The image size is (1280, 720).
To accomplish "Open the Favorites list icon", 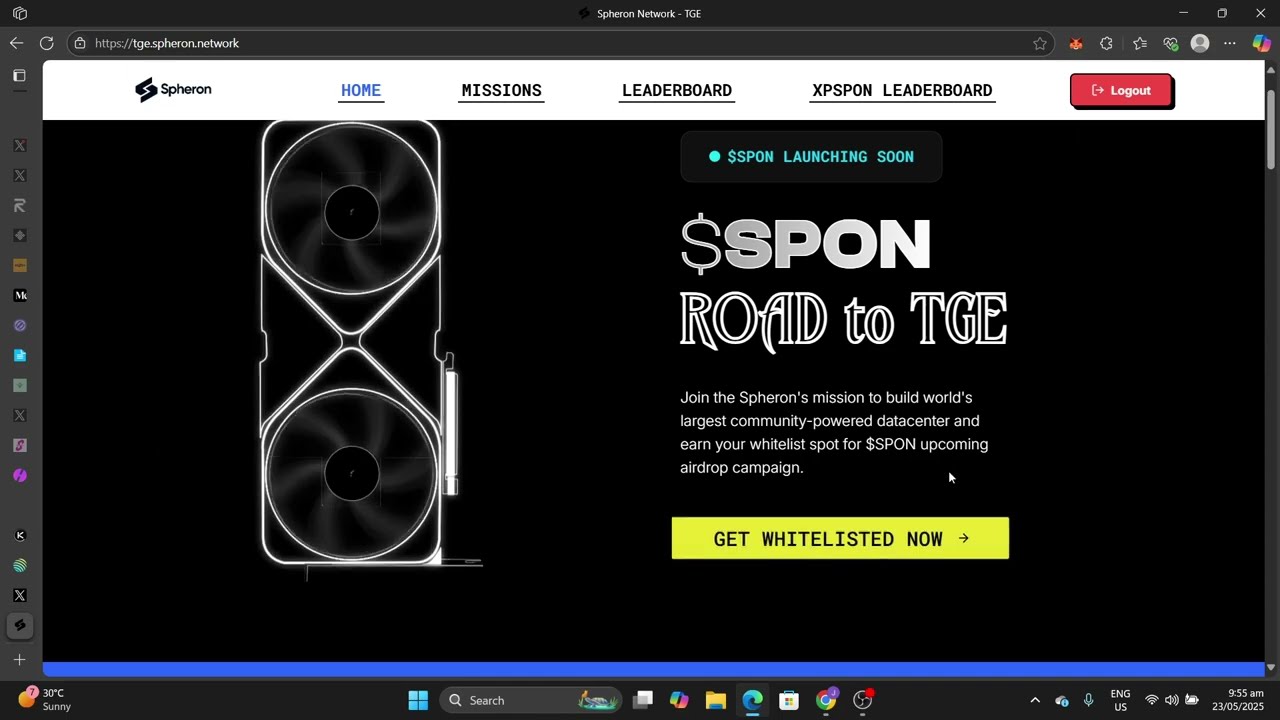I will coord(1140,43).
